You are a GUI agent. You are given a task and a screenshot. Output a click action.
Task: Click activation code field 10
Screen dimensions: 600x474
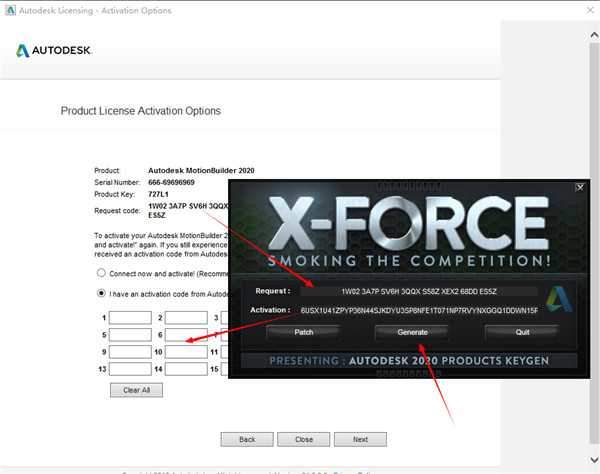186,352
